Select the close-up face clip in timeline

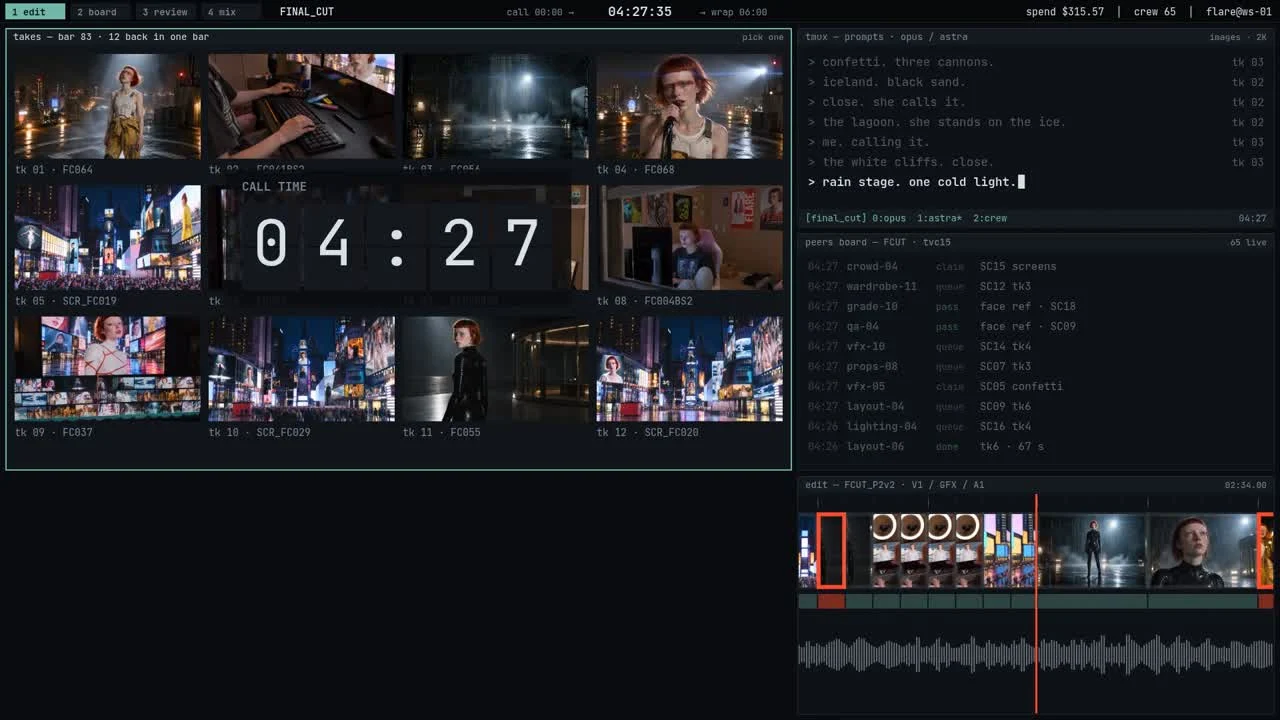tap(1202, 550)
